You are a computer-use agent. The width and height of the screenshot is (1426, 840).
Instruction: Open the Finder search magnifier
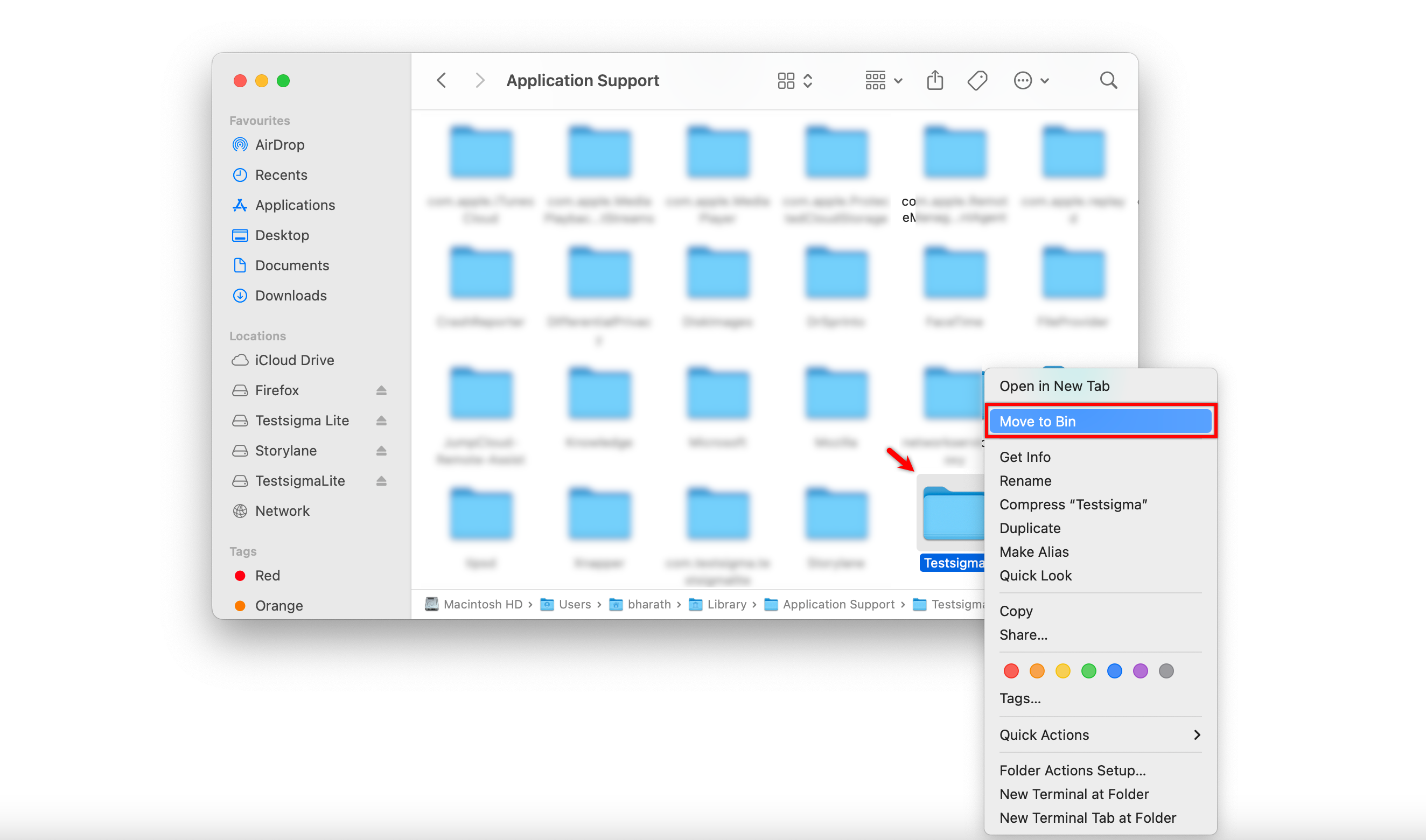pos(1108,80)
